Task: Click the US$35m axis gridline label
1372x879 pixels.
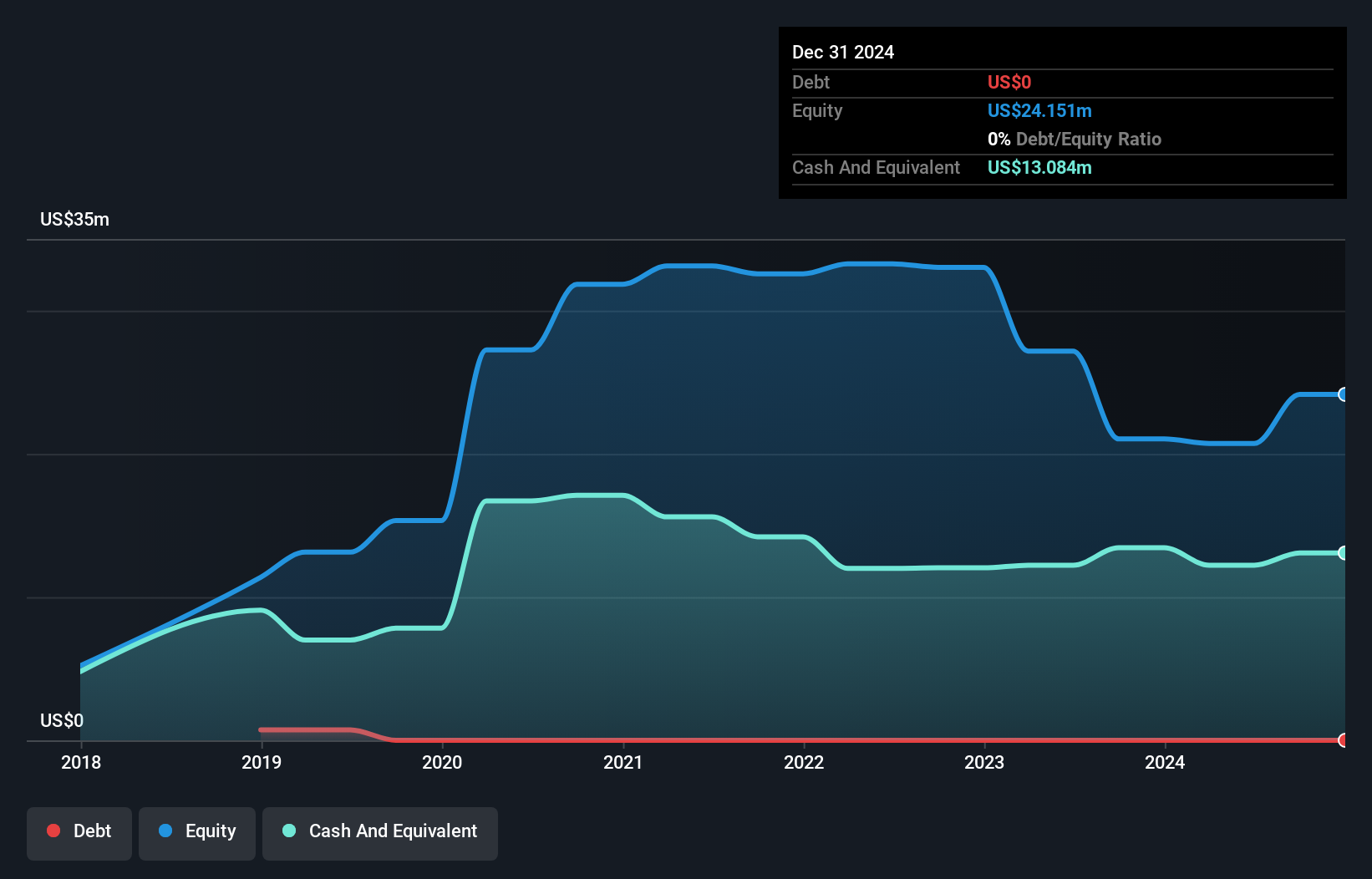Action: pyautogui.click(x=74, y=219)
